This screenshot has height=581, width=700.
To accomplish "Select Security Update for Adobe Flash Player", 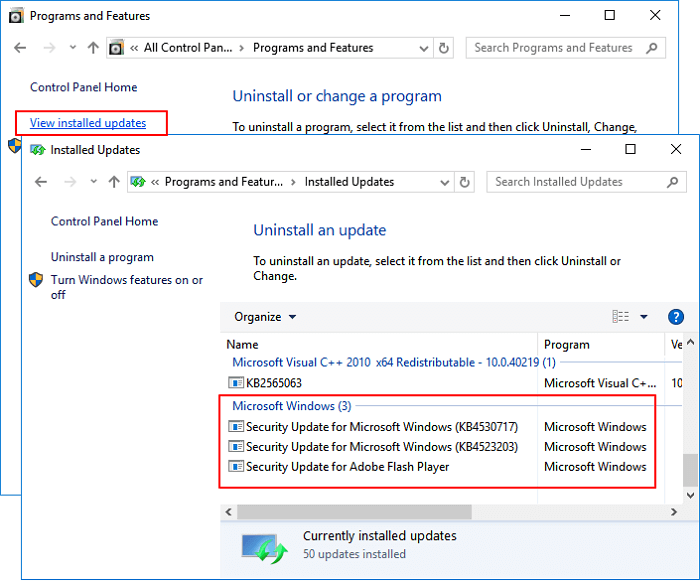I will pyautogui.click(x=347, y=467).
